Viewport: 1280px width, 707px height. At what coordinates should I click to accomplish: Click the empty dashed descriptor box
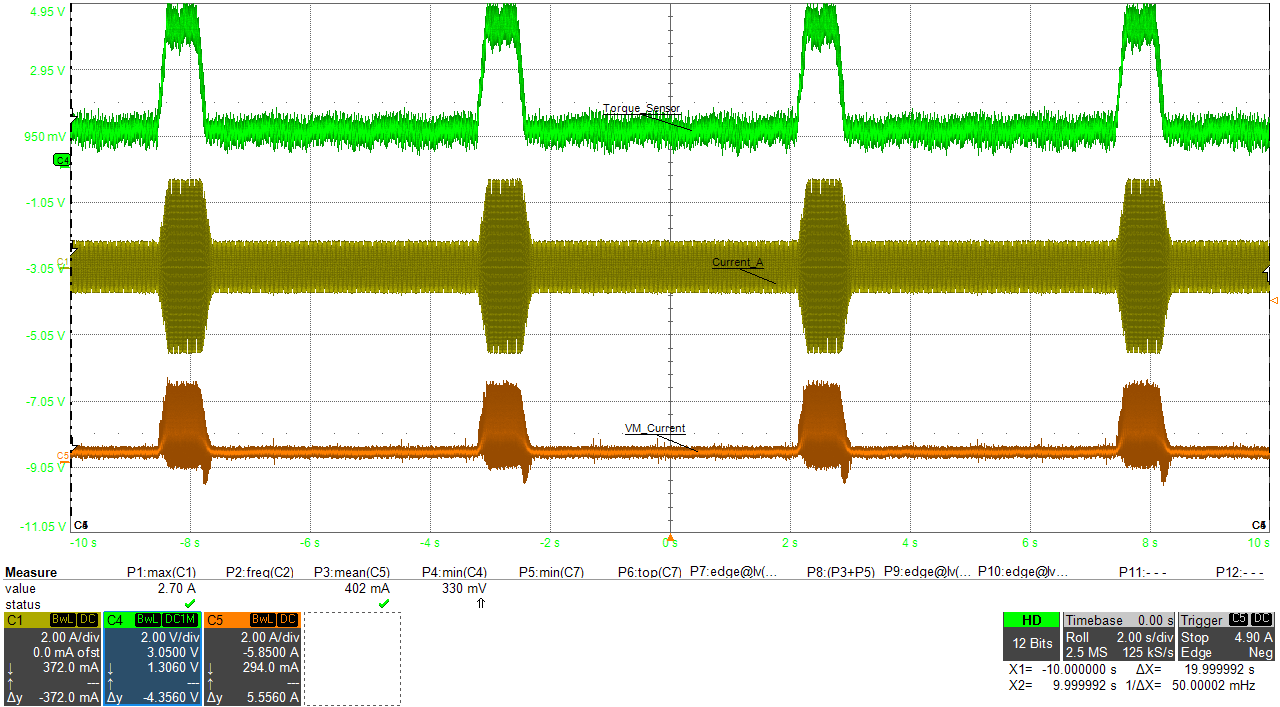click(x=352, y=659)
